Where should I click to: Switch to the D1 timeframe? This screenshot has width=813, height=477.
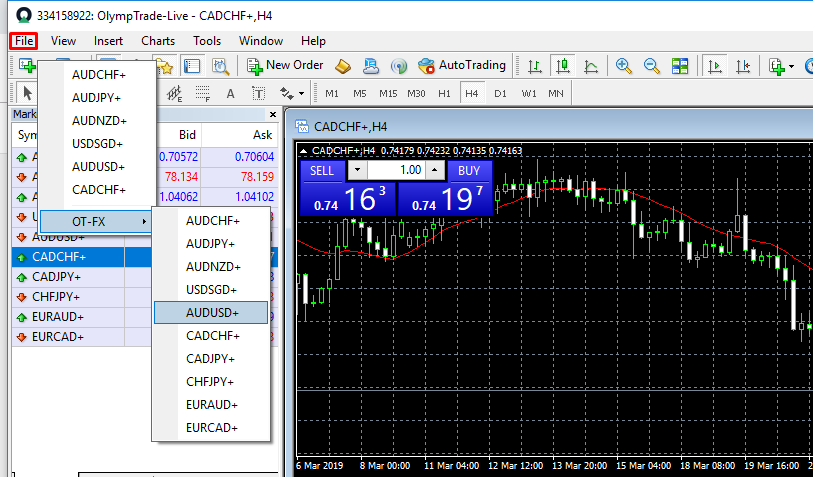pos(500,93)
